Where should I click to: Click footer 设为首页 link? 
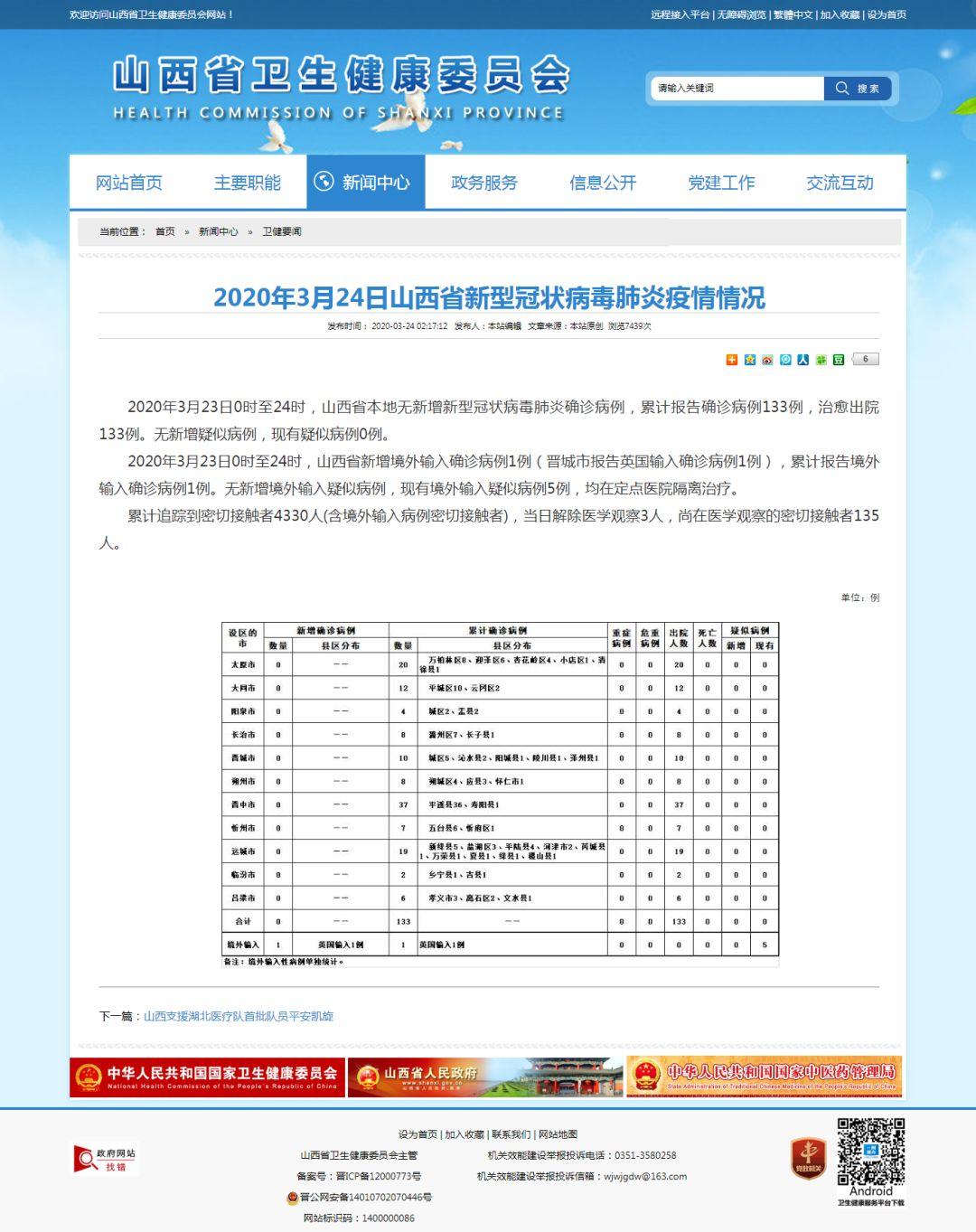click(418, 1134)
